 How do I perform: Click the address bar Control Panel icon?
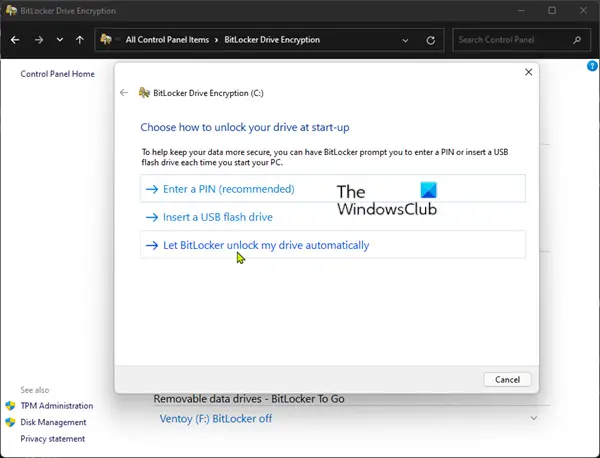pyautogui.click(x=106, y=39)
